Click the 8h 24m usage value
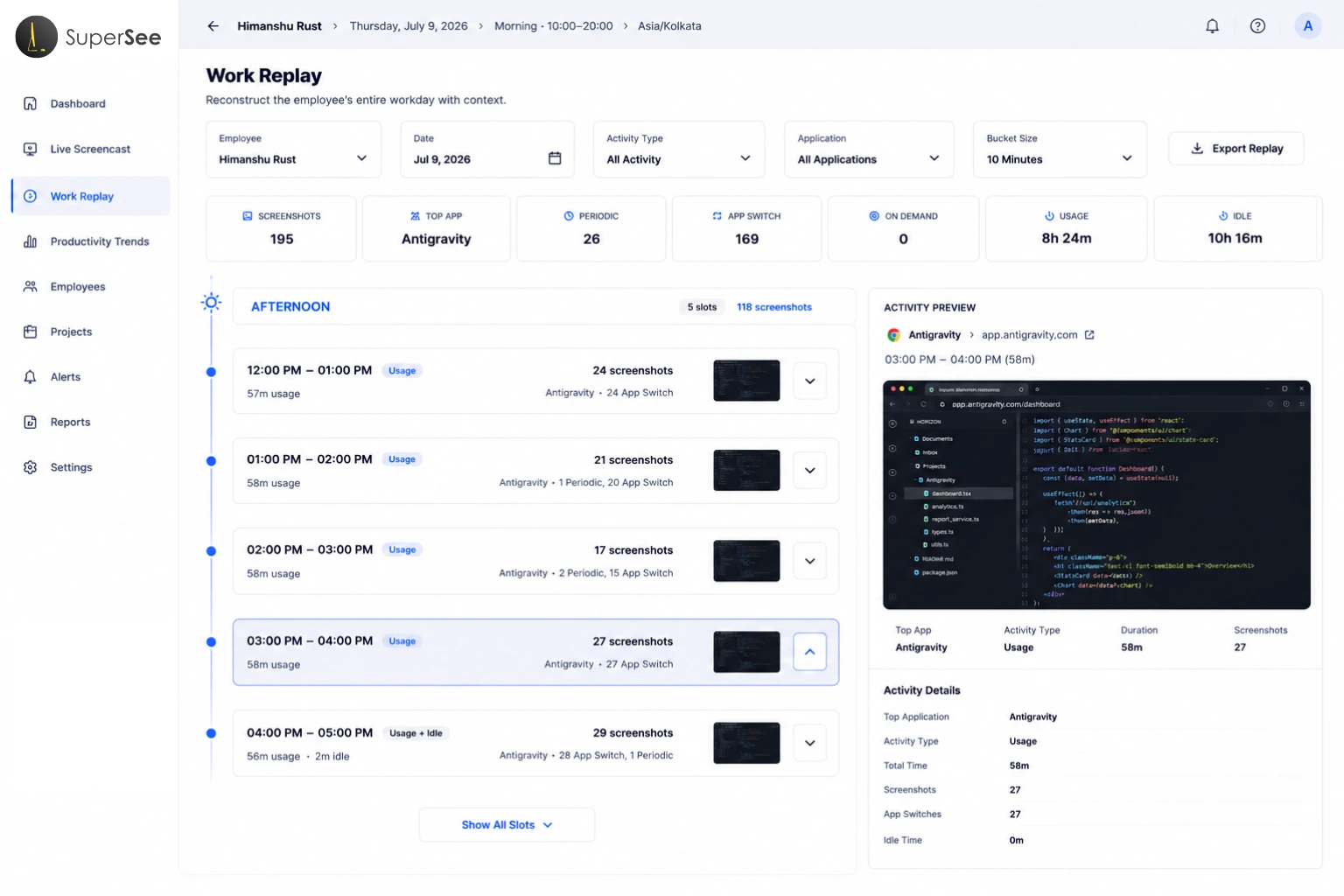This screenshot has width=1344, height=896. coord(1066,238)
